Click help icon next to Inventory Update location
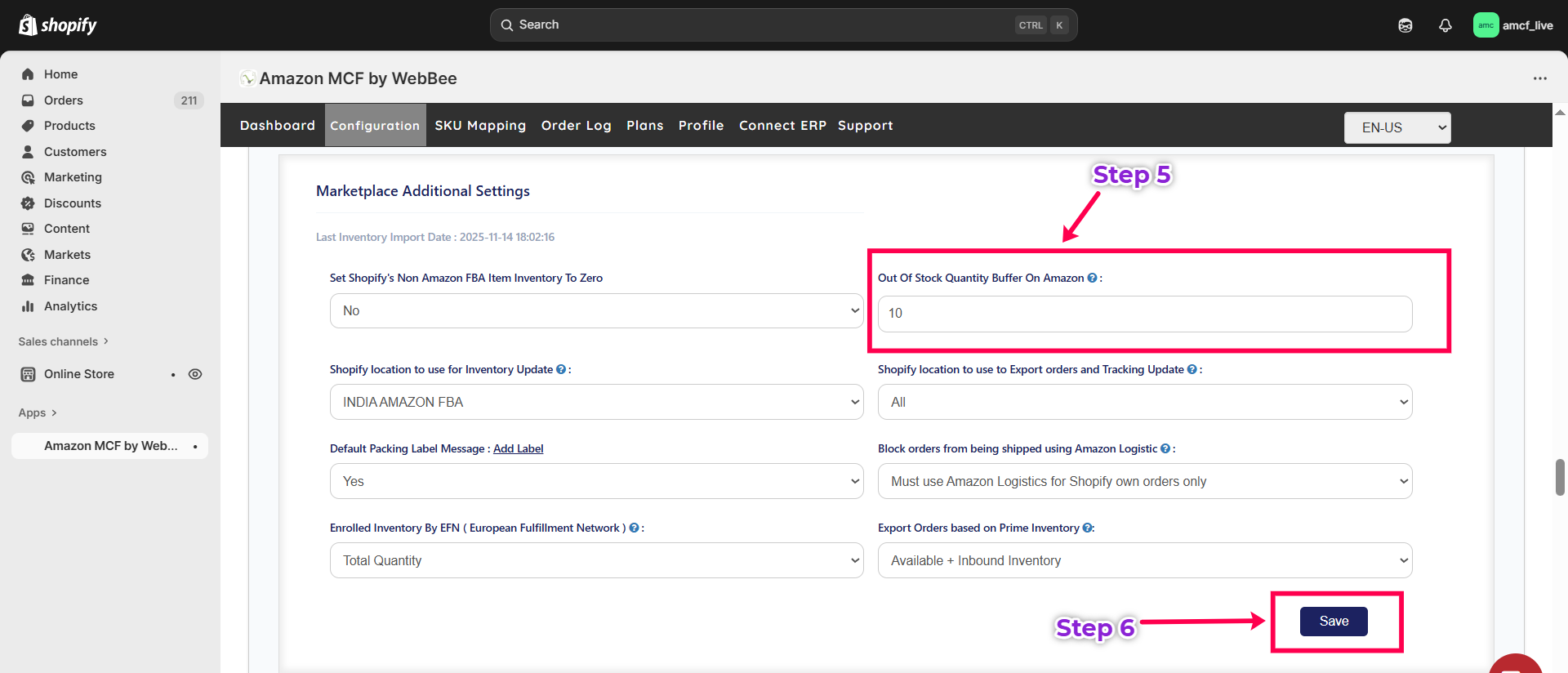 click(561, 369)
